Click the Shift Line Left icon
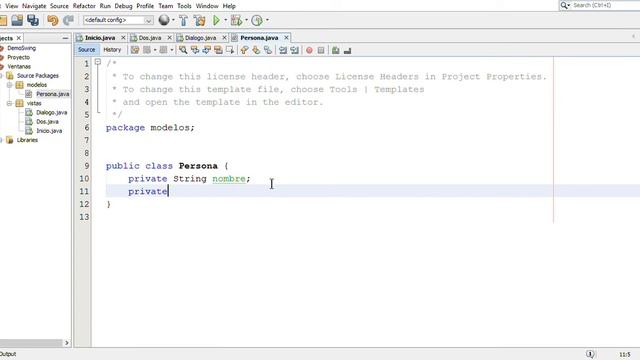640x360 pixels. 282,50
